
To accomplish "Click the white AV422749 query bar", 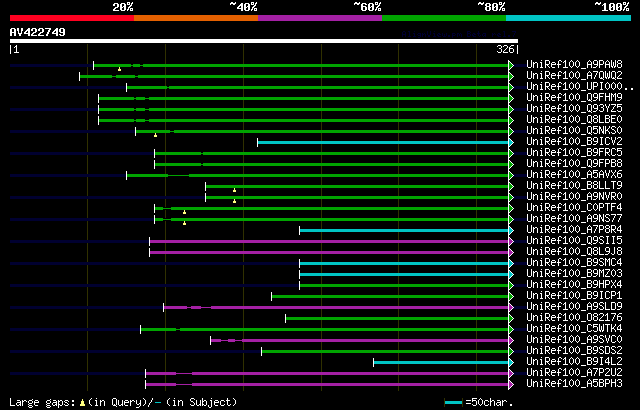I will (x=264, y=41).
